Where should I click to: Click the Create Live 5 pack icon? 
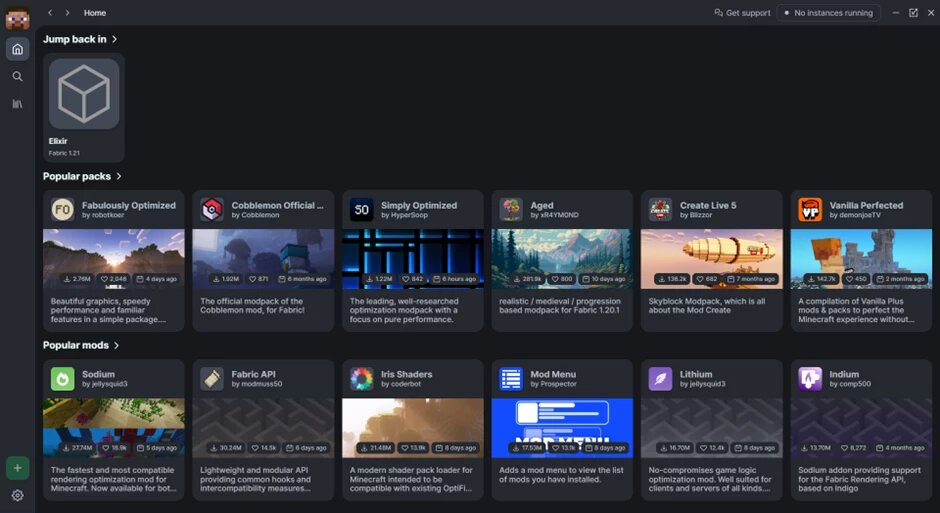pyautogui.click(x=660, y=210)
